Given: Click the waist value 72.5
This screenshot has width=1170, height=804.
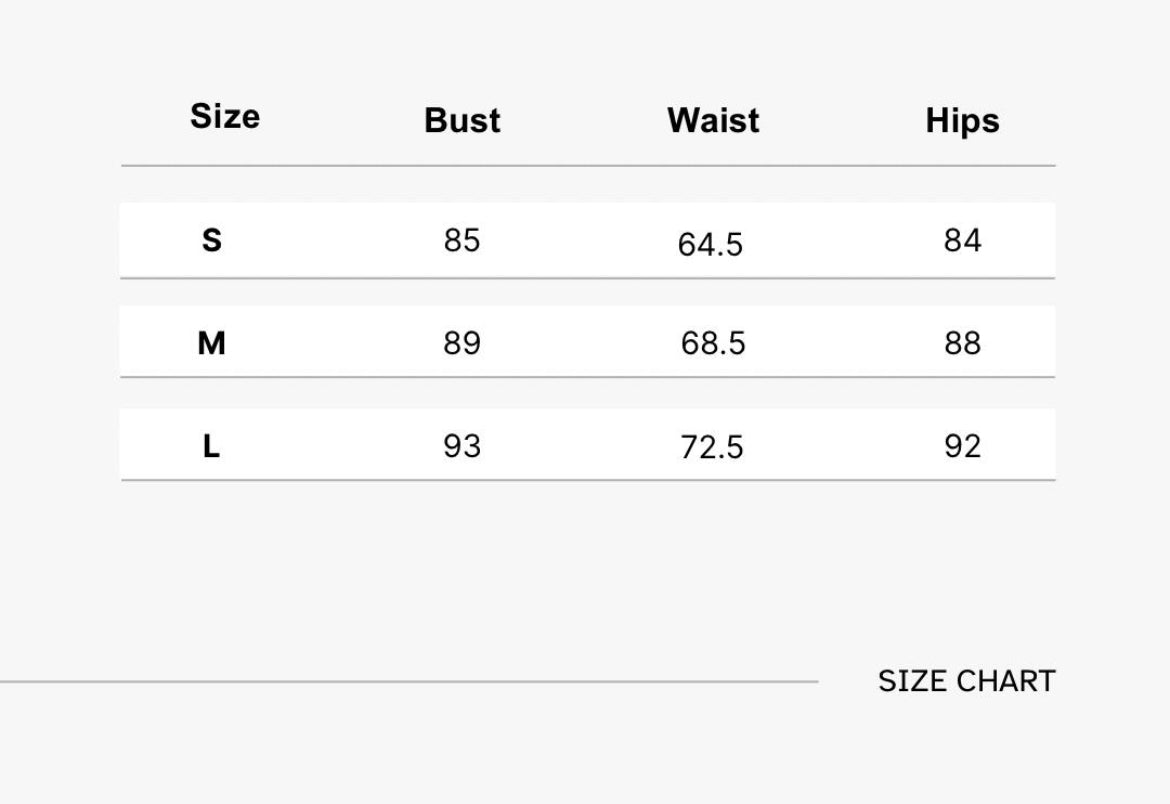Looking at the screenshot, I should 712,448.
